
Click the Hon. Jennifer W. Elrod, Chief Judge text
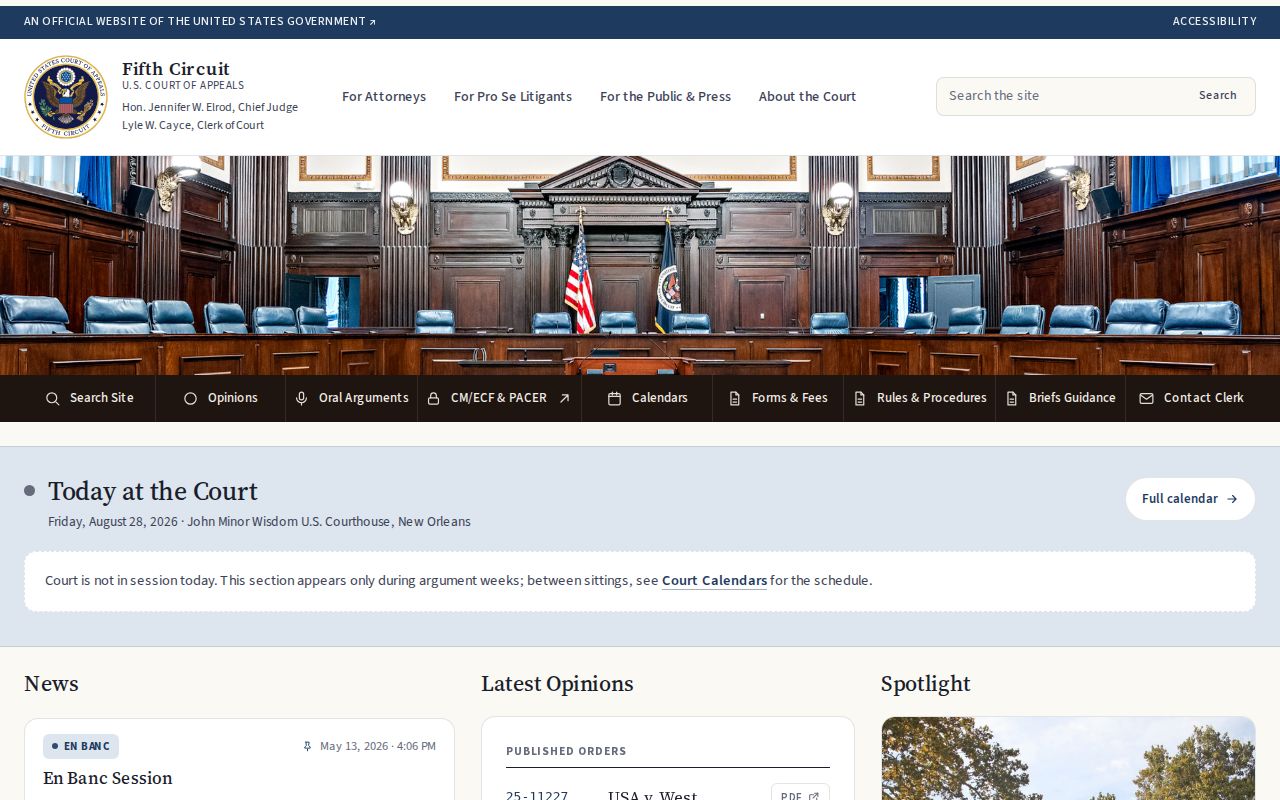click(x=210, y=107)
